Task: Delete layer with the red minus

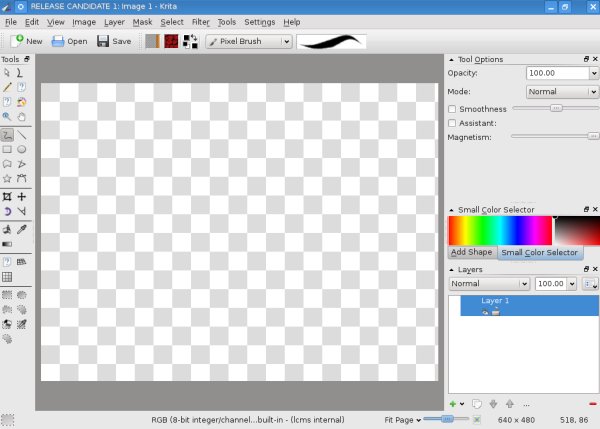Action: (x=593, y=404)
